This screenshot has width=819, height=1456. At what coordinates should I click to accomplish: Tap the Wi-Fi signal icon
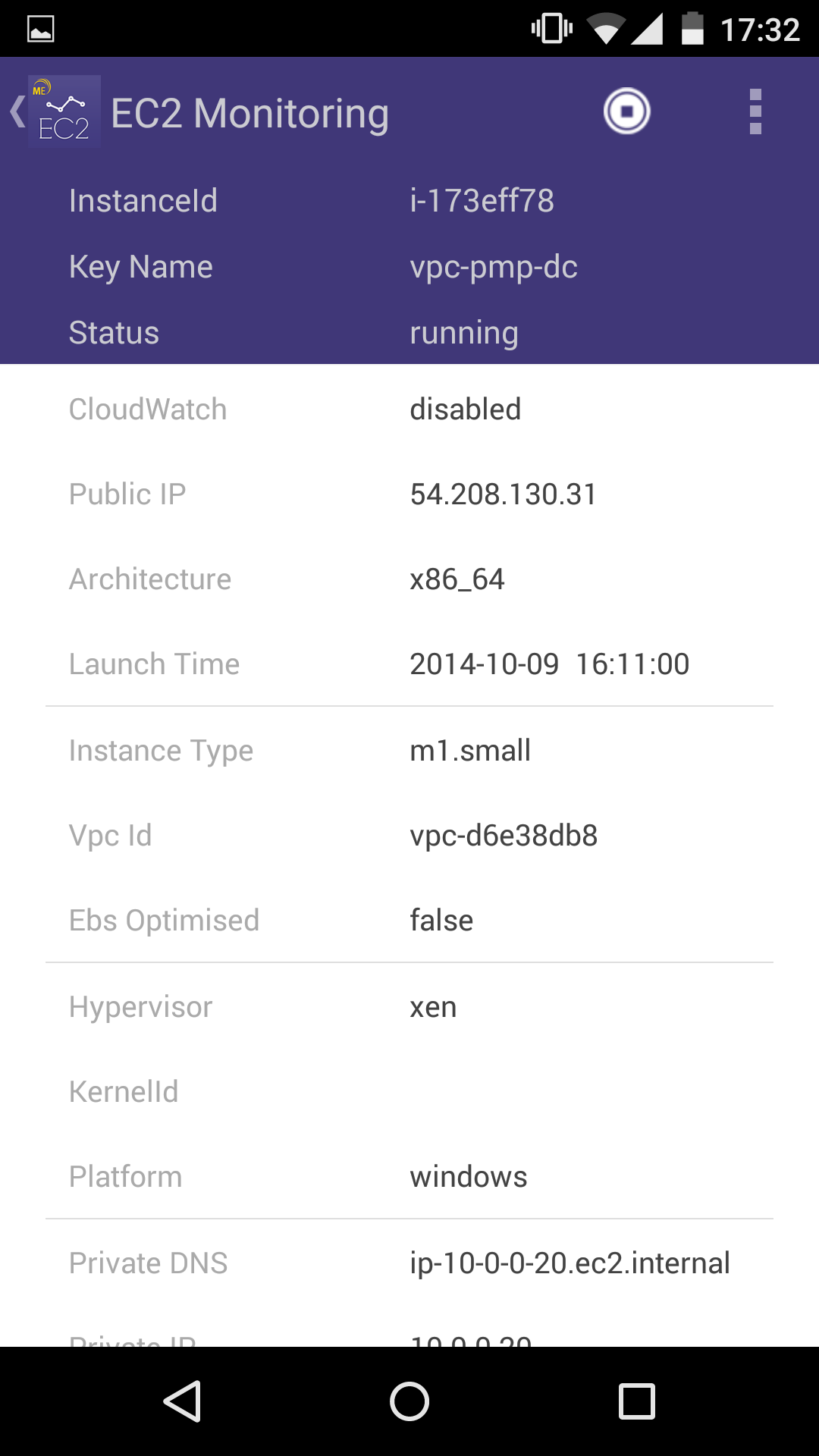pos(606,30)
